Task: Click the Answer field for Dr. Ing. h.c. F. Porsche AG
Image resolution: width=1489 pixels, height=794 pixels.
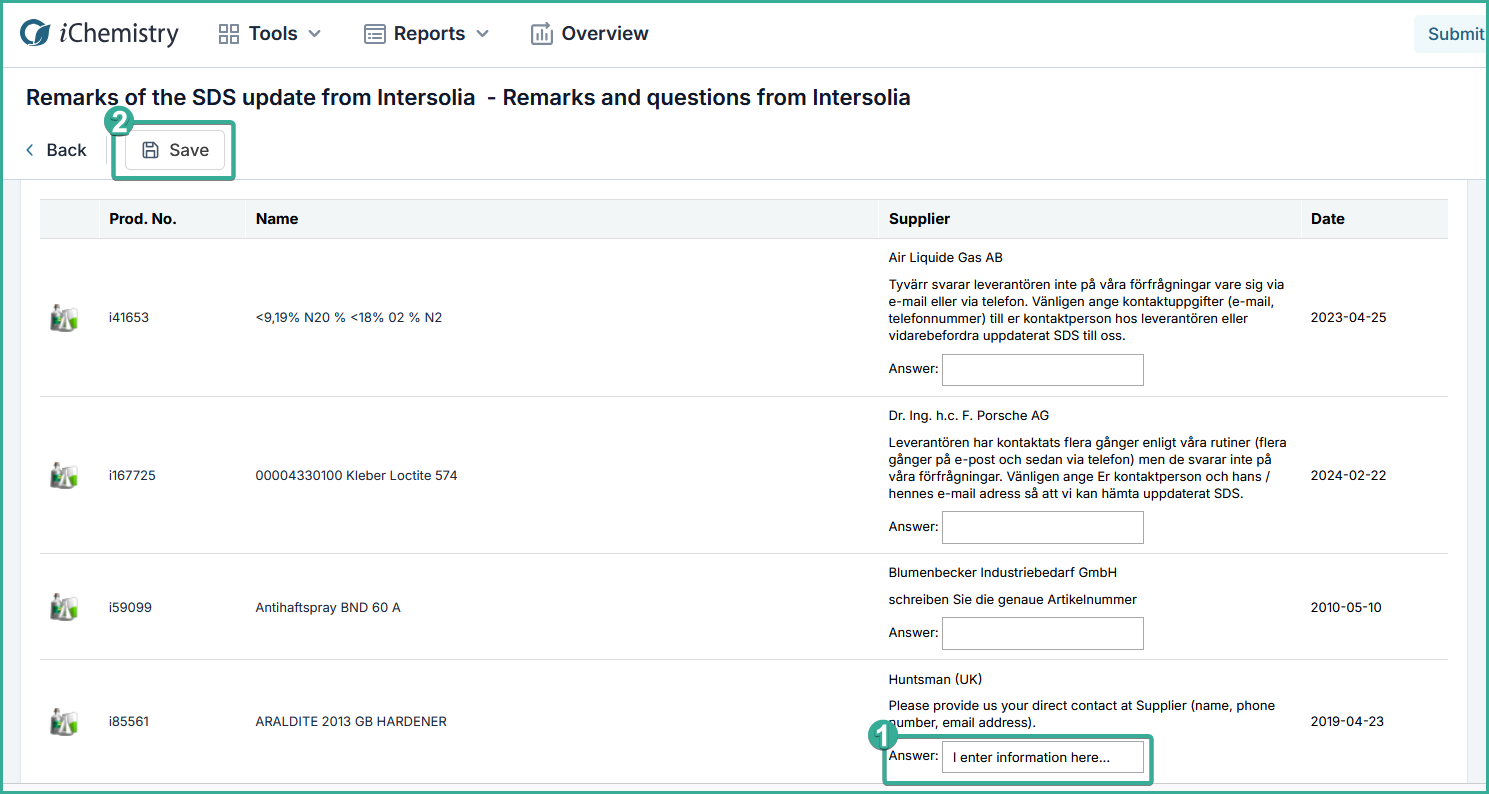Action: (1043, 528)
